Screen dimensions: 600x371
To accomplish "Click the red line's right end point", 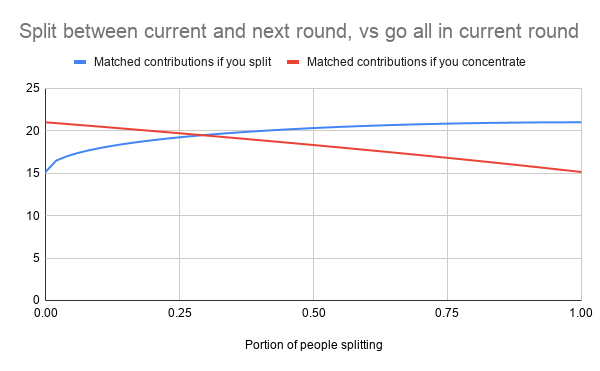I will 580,172.
